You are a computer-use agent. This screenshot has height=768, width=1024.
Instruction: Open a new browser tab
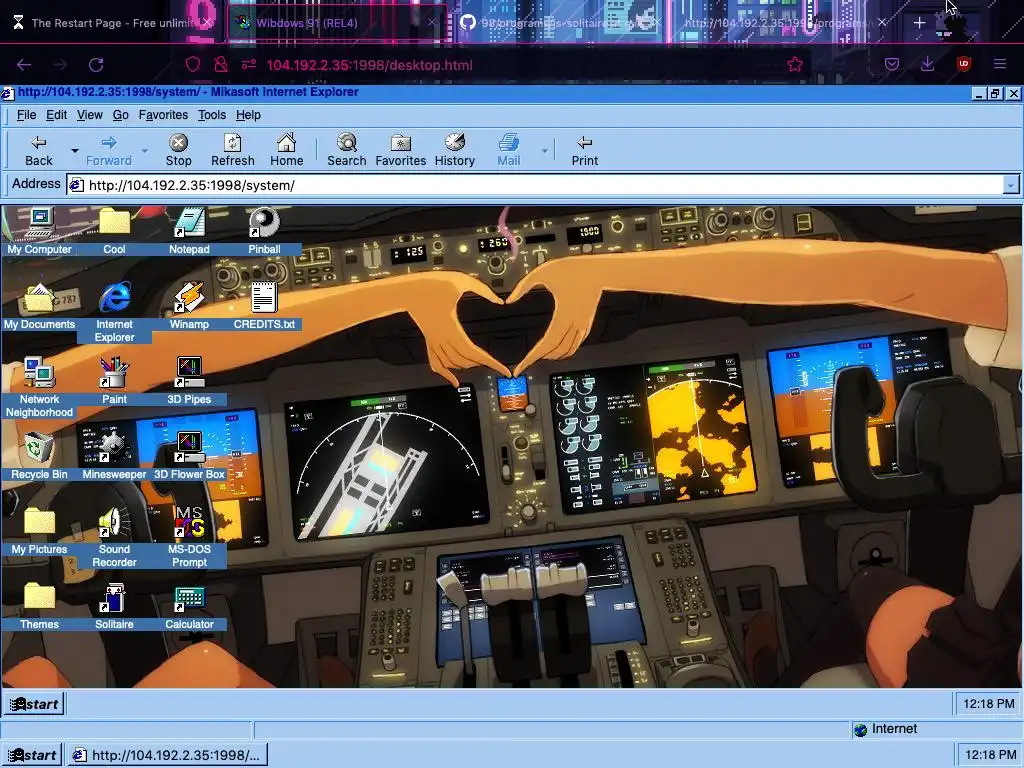point(919,23)
